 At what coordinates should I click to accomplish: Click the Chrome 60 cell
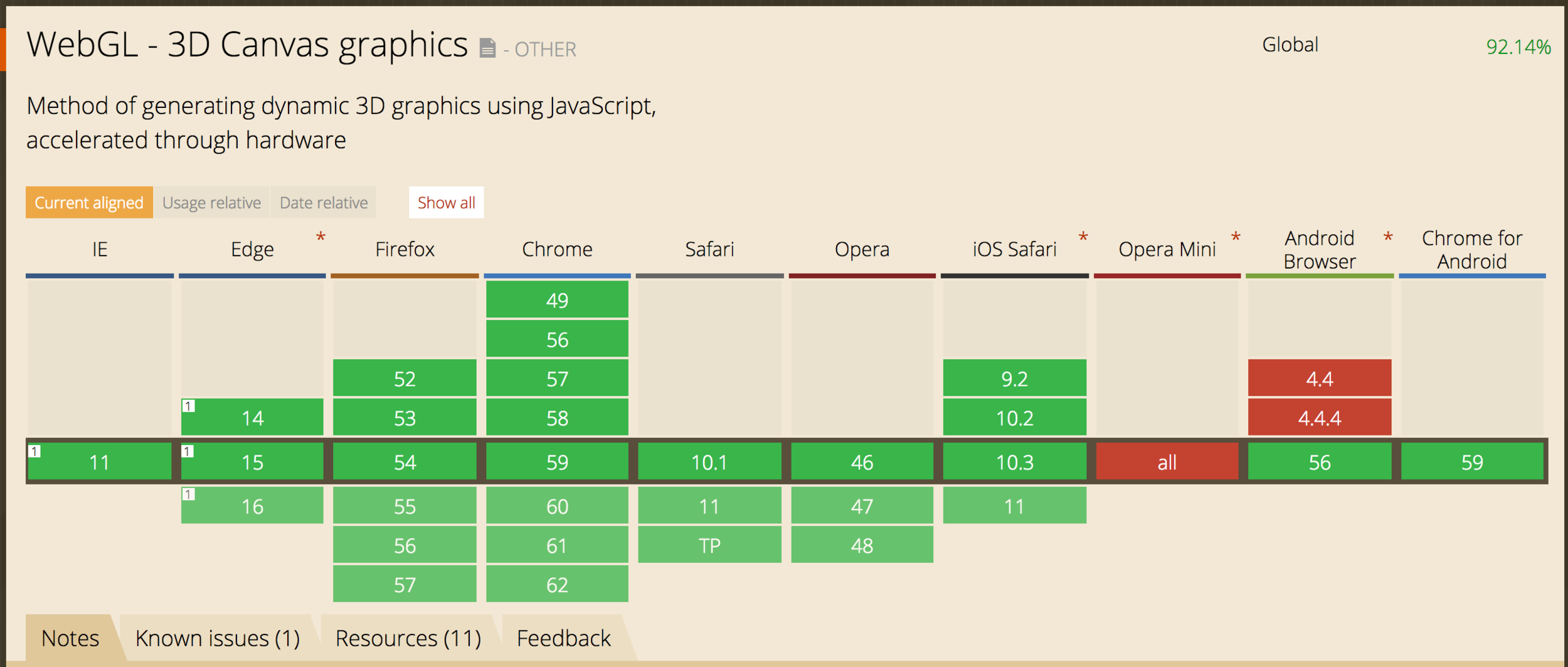[557, 506]
